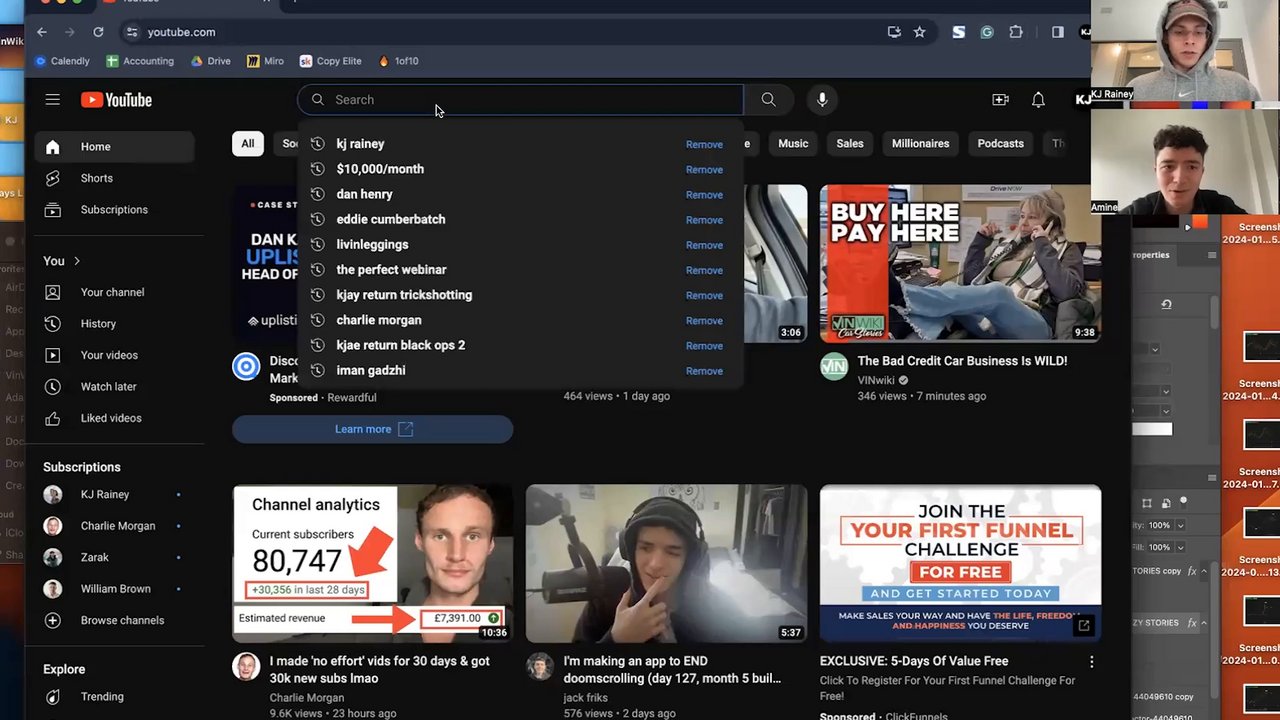Click the YouTube logo
The width and height of the screenshot is (1280, 720).
116,99
